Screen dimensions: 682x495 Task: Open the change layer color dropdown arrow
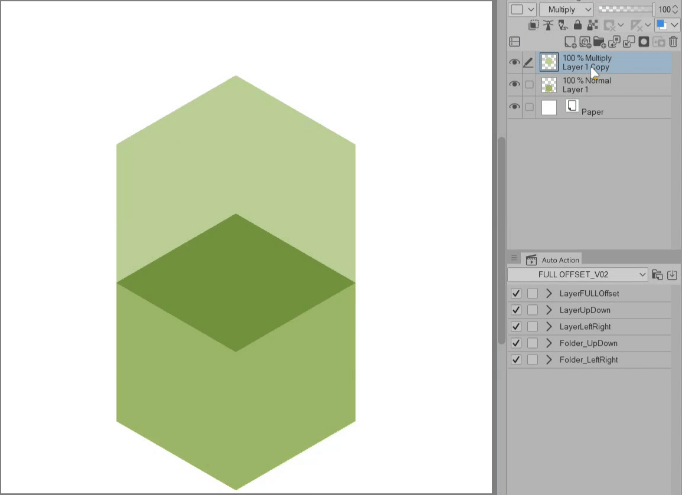[x=674, y=25]
